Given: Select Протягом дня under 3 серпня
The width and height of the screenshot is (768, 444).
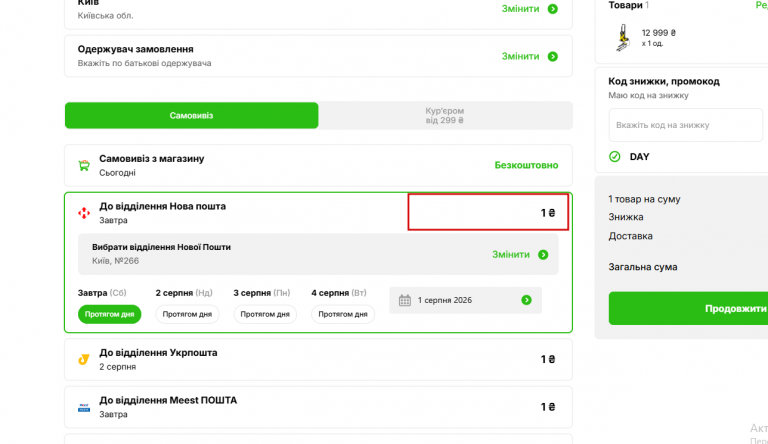Looking at the screenshot, I should click(265, 314).
